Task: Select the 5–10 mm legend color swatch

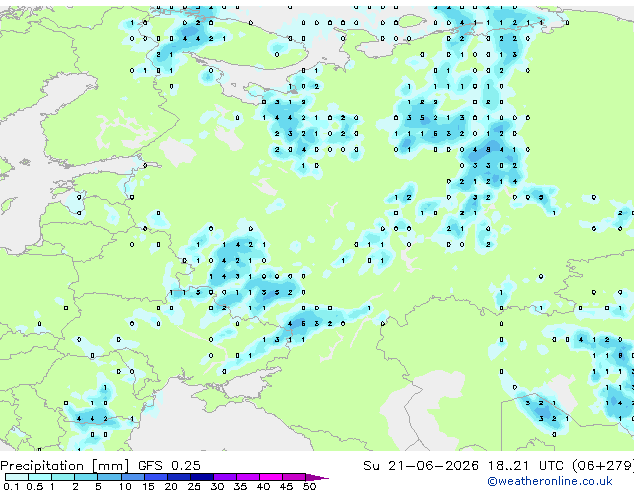Action: (109, 477)
